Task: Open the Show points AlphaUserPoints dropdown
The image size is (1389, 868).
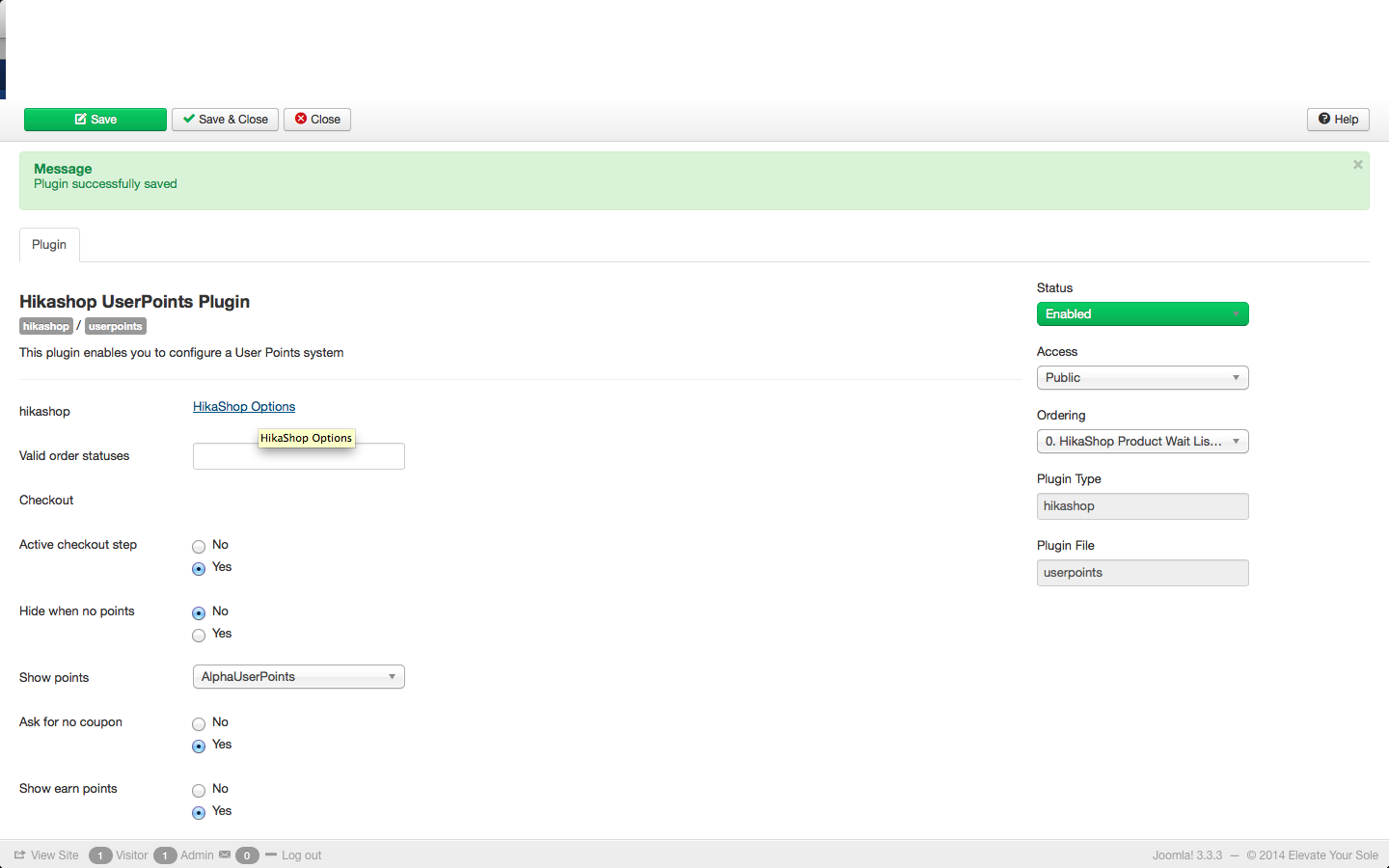Action: (299, 677)
